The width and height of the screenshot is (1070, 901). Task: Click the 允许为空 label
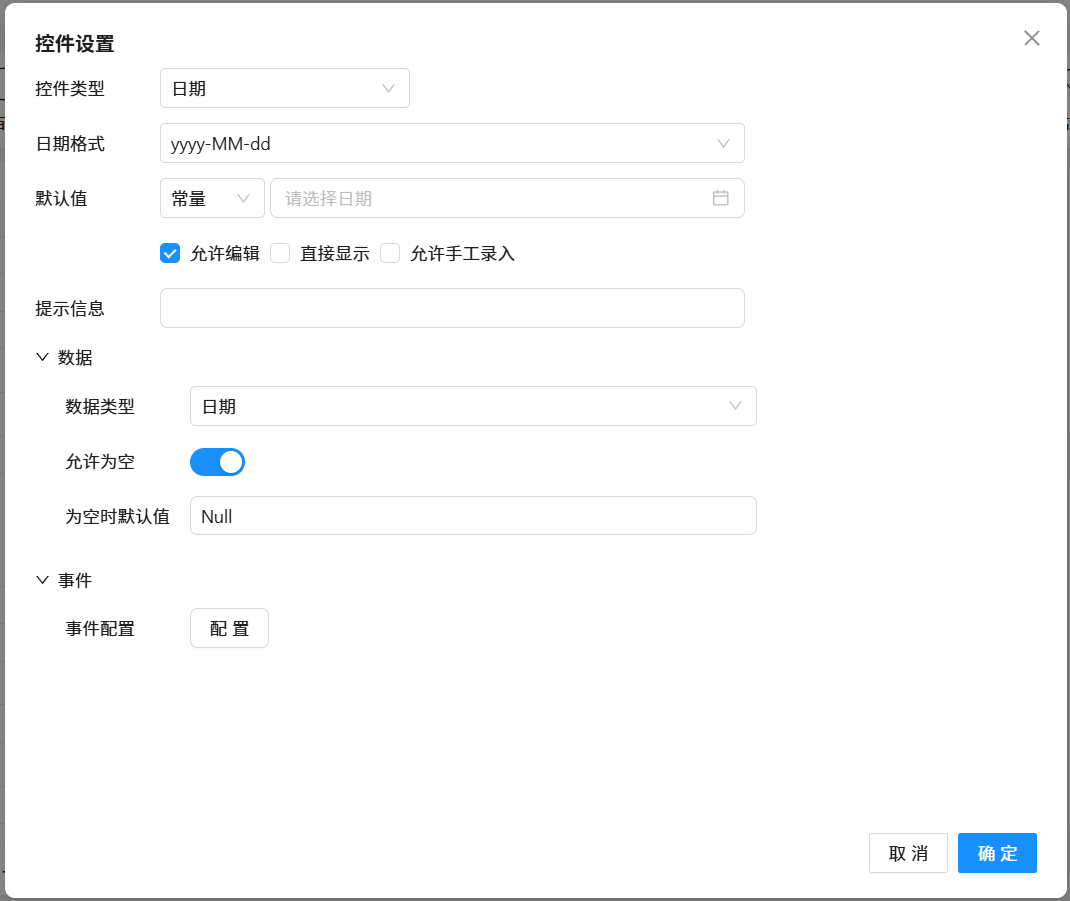[100, 462]
